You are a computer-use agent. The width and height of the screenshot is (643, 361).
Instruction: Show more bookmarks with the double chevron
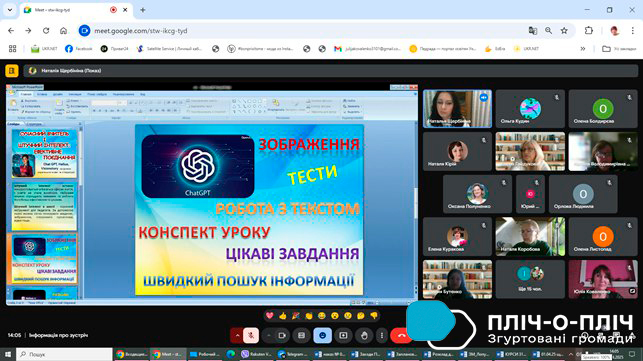tap(583, 49)
